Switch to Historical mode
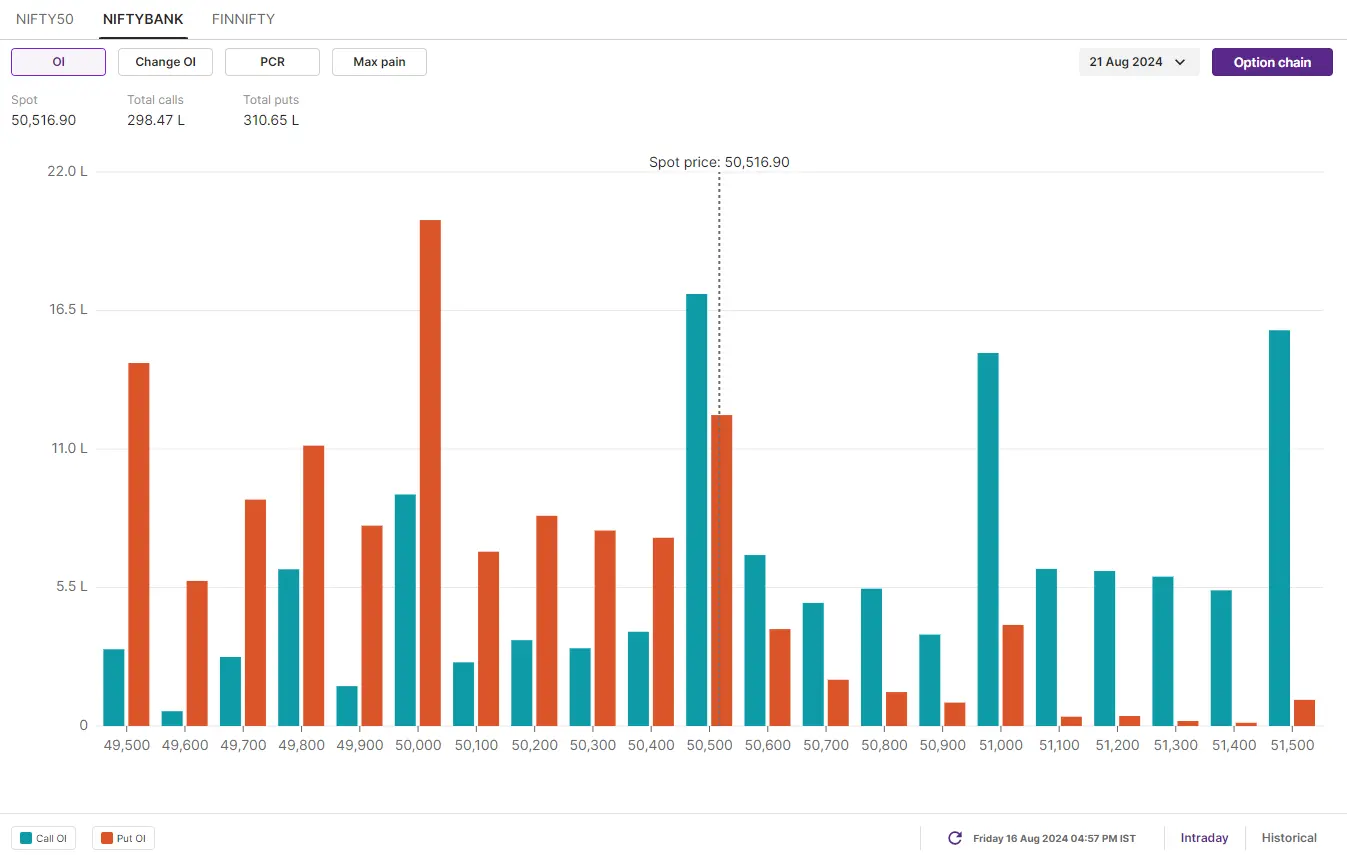1347x855 pixels. pos(1289,838)
